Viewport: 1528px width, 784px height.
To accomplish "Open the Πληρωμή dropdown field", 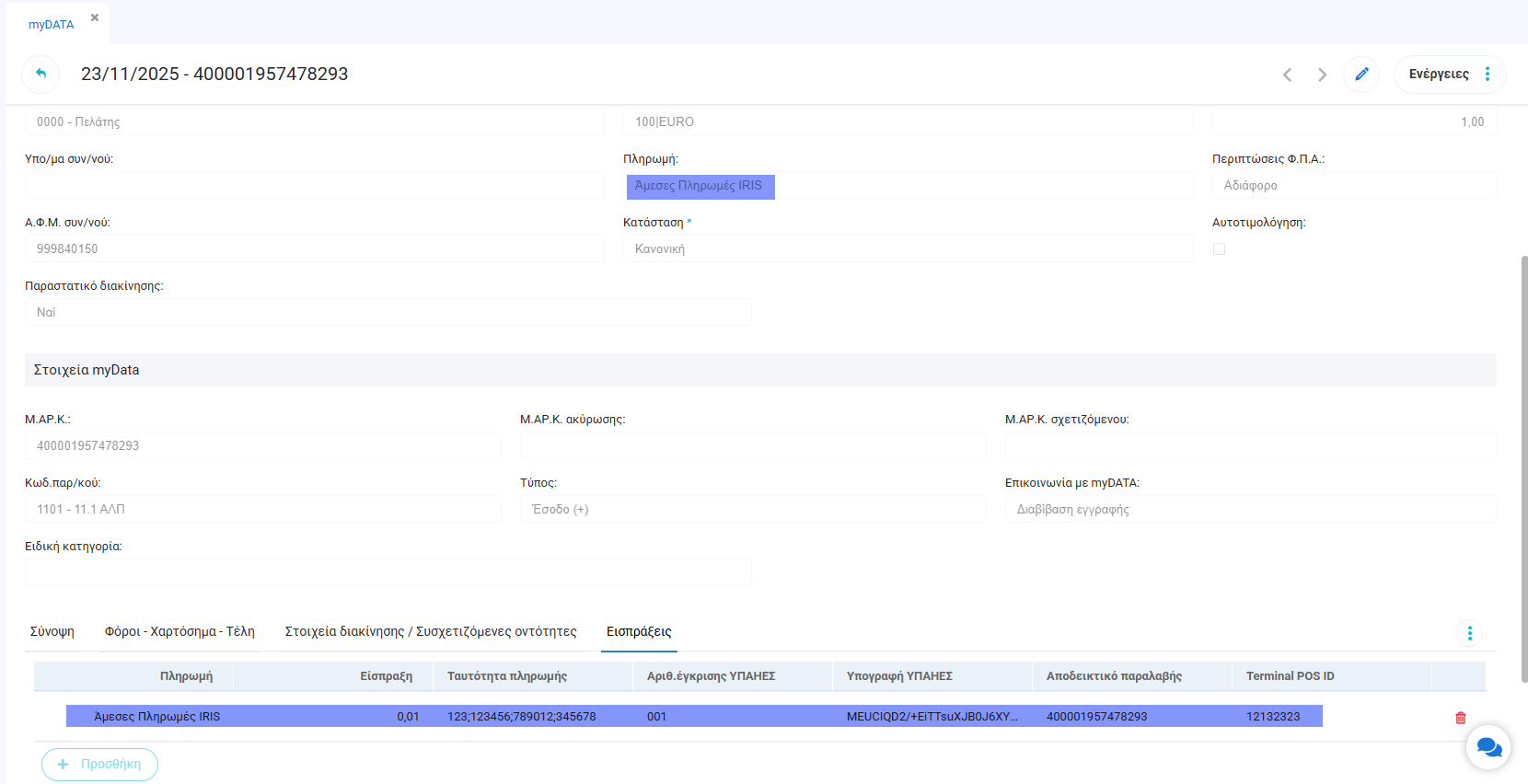I will tap(907, 186).
